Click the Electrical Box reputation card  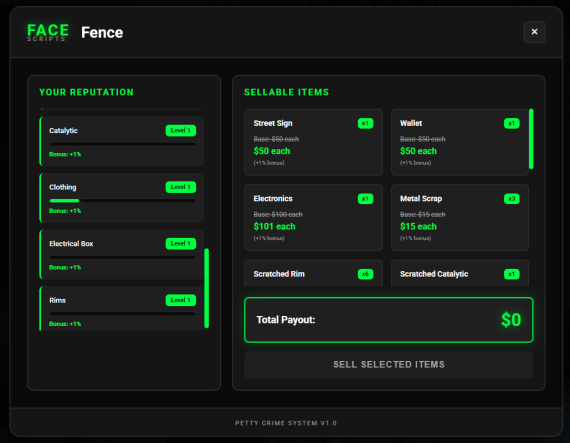(122, 254)
